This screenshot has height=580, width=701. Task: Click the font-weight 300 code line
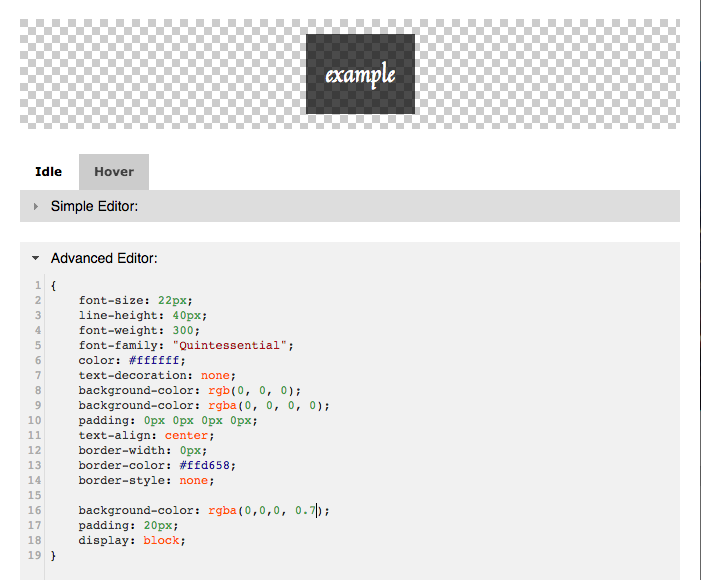tap(139, 330)
